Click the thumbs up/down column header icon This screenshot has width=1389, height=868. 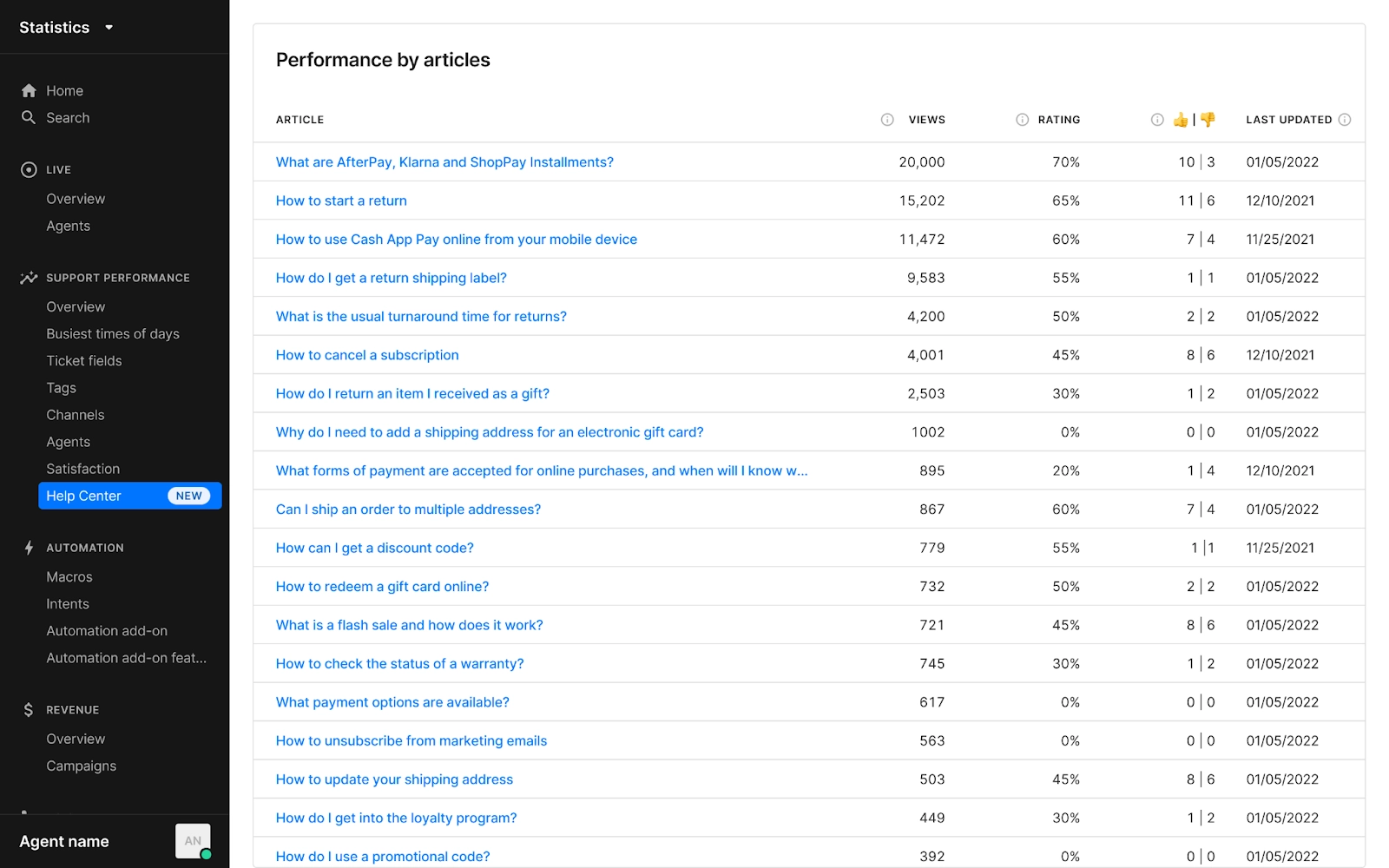(1194, 120)
